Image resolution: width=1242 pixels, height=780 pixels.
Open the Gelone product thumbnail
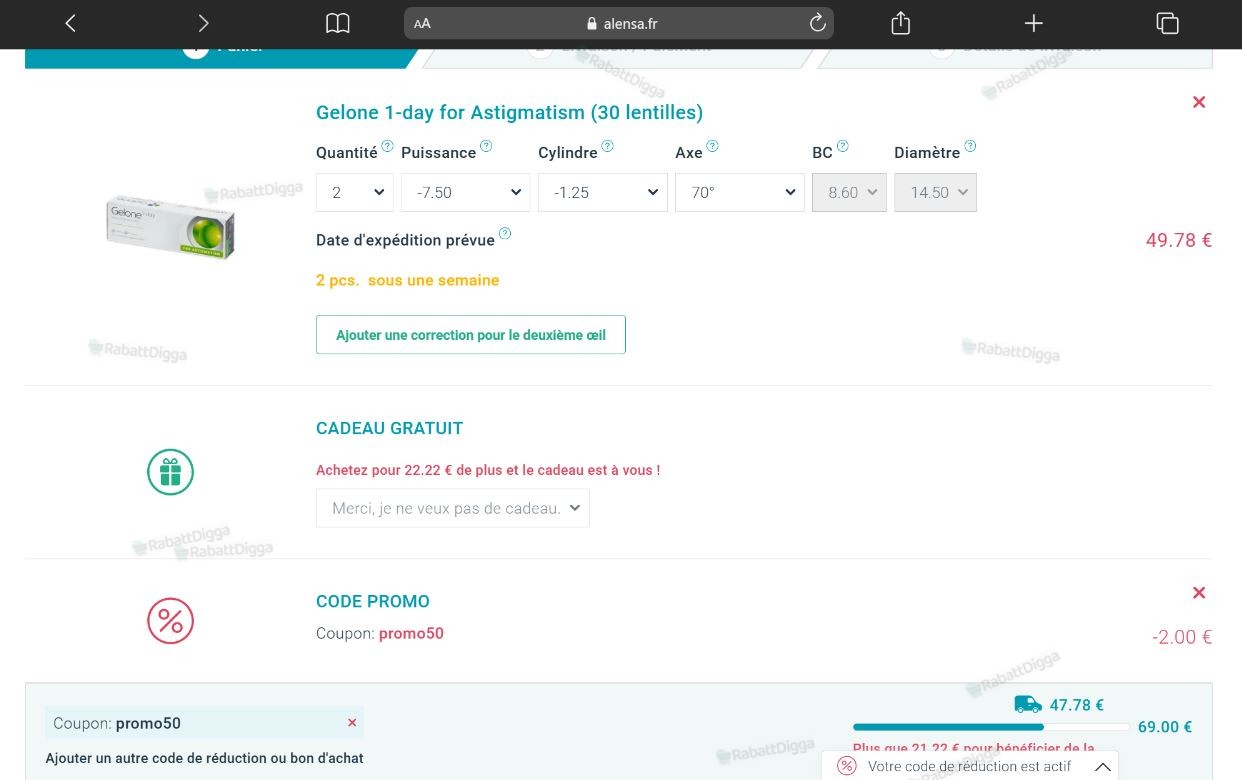(x=170, y=227)
